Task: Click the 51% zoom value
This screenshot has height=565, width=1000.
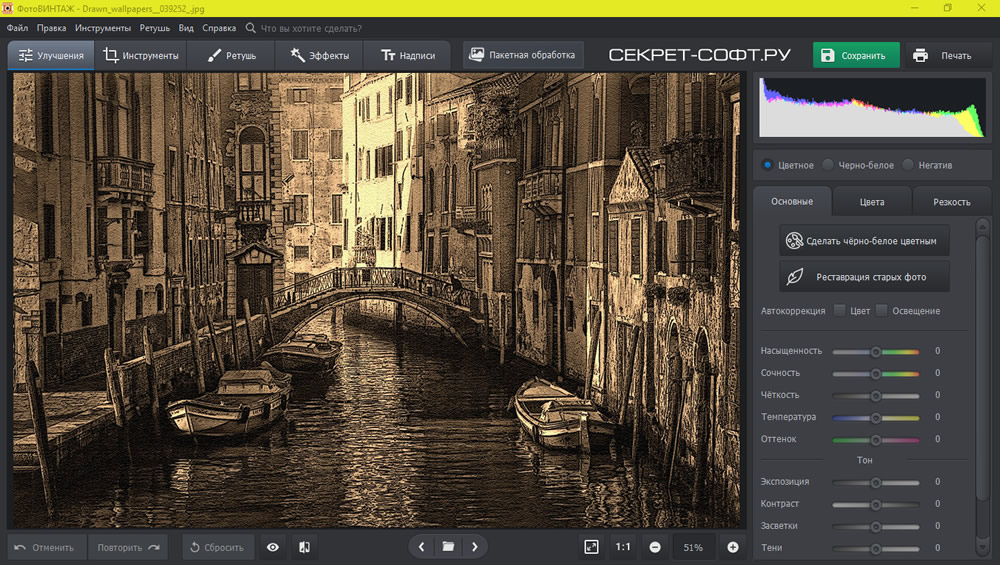Action: click(693, 547)
